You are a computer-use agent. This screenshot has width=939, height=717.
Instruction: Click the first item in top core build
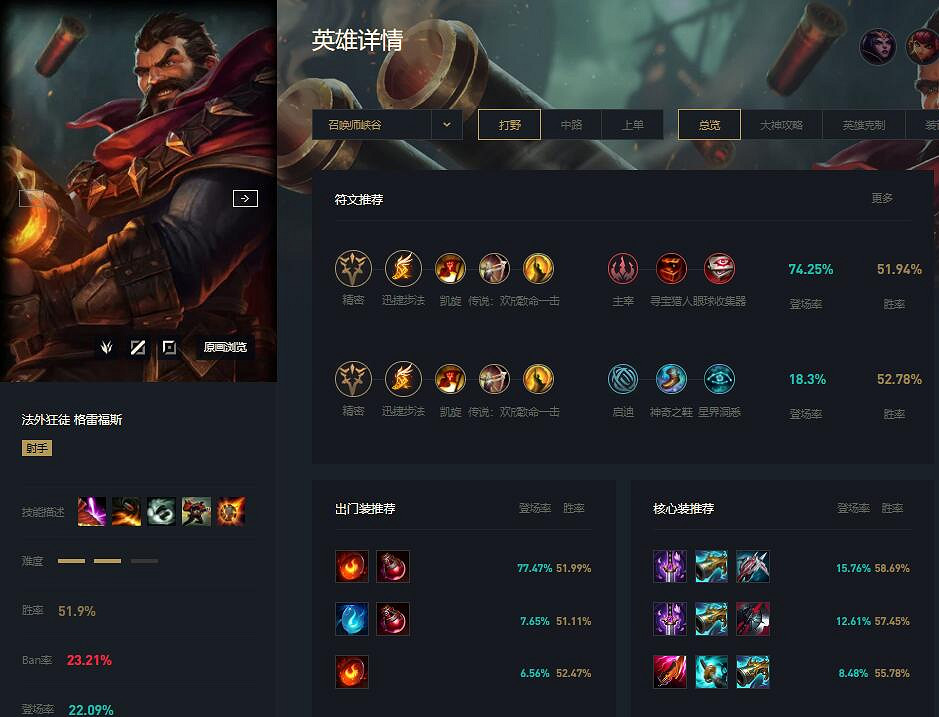[670, 567]
